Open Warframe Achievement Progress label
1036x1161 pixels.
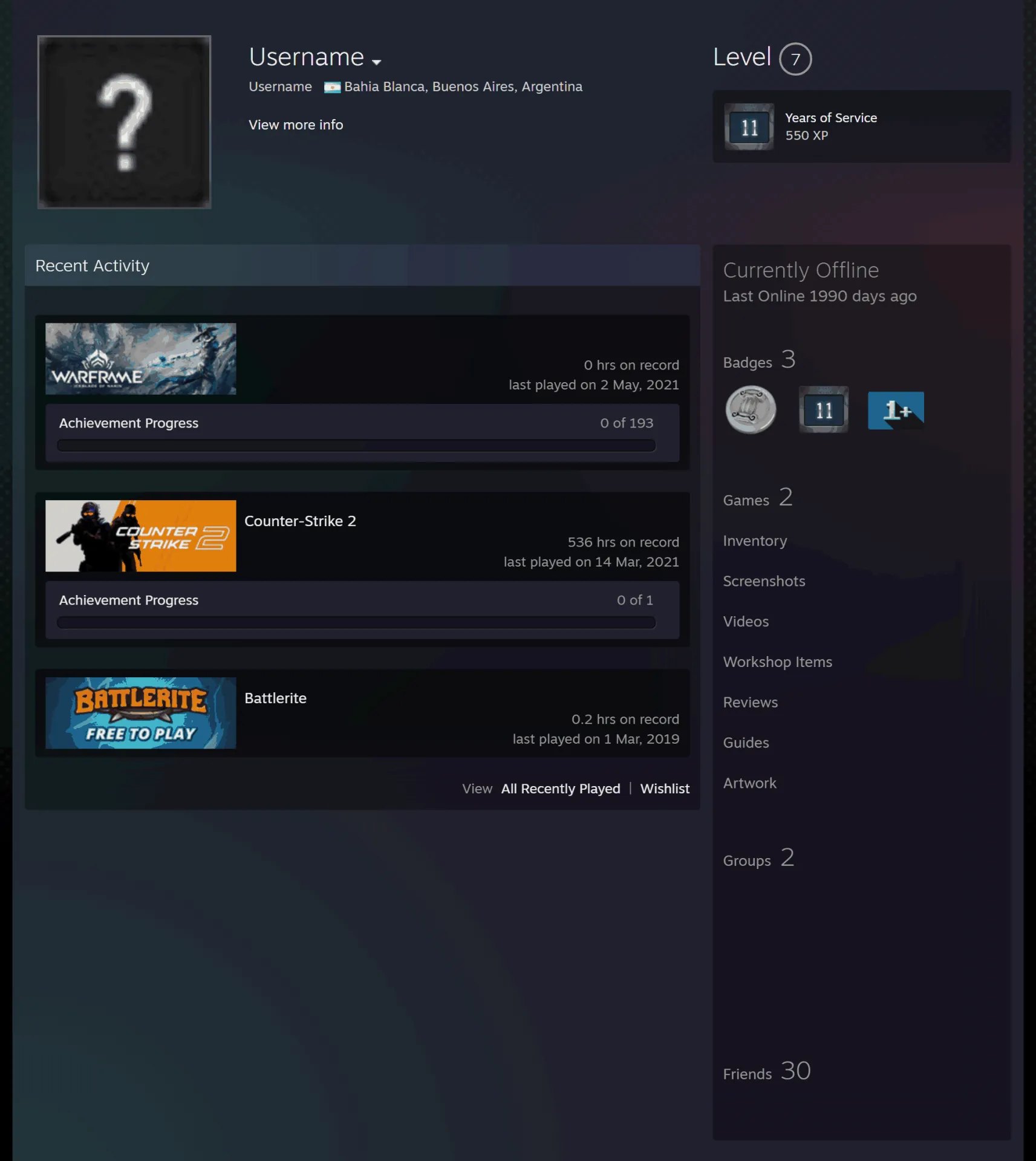129,423
